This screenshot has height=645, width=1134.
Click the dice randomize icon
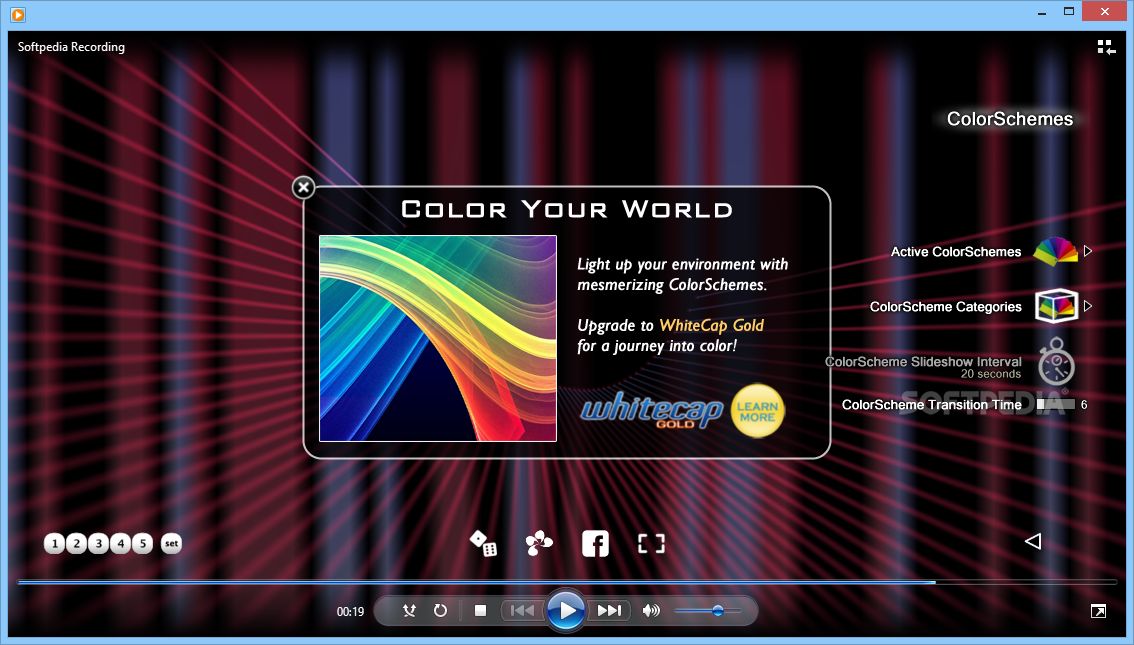[x=483, y=543]
